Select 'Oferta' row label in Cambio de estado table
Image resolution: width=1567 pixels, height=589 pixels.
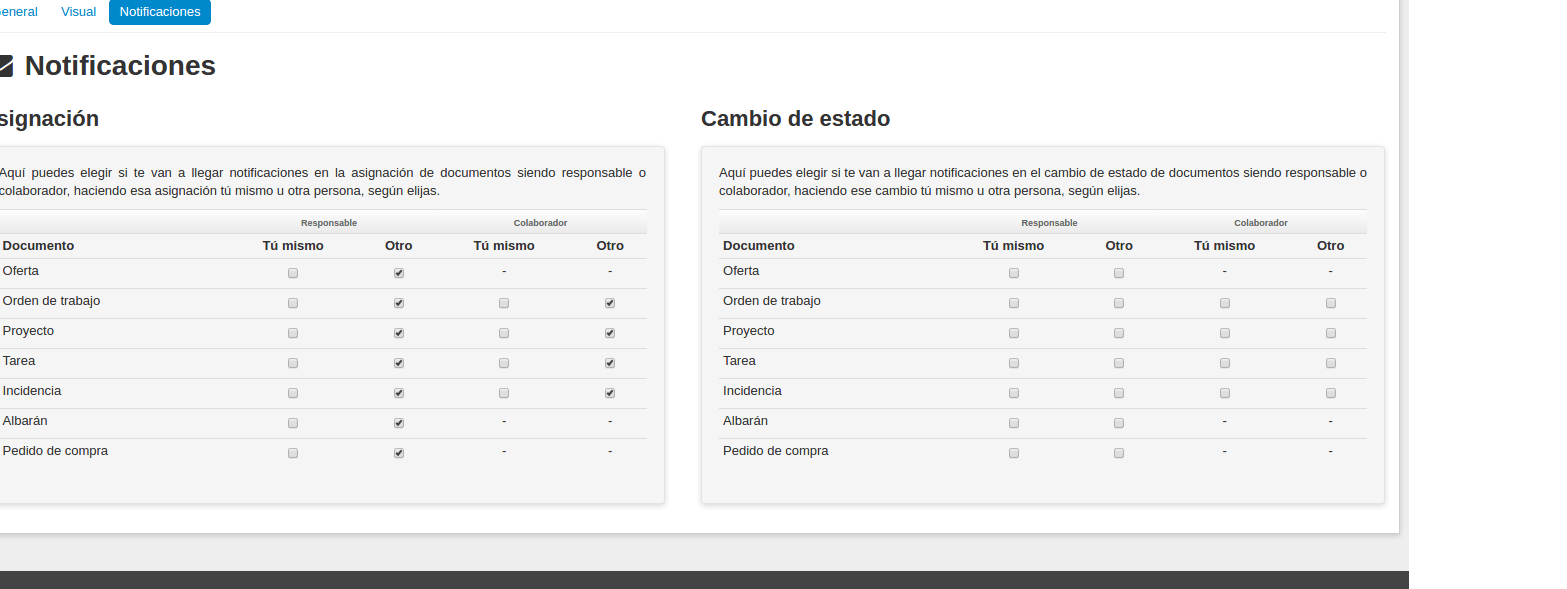[x=741, y=271]
